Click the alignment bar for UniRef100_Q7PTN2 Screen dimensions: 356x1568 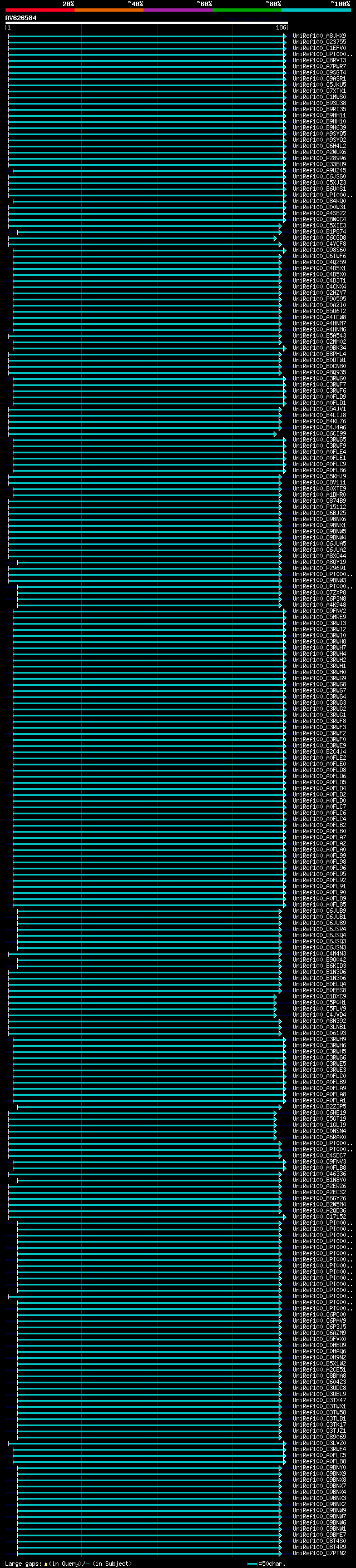click(149, 1554)
